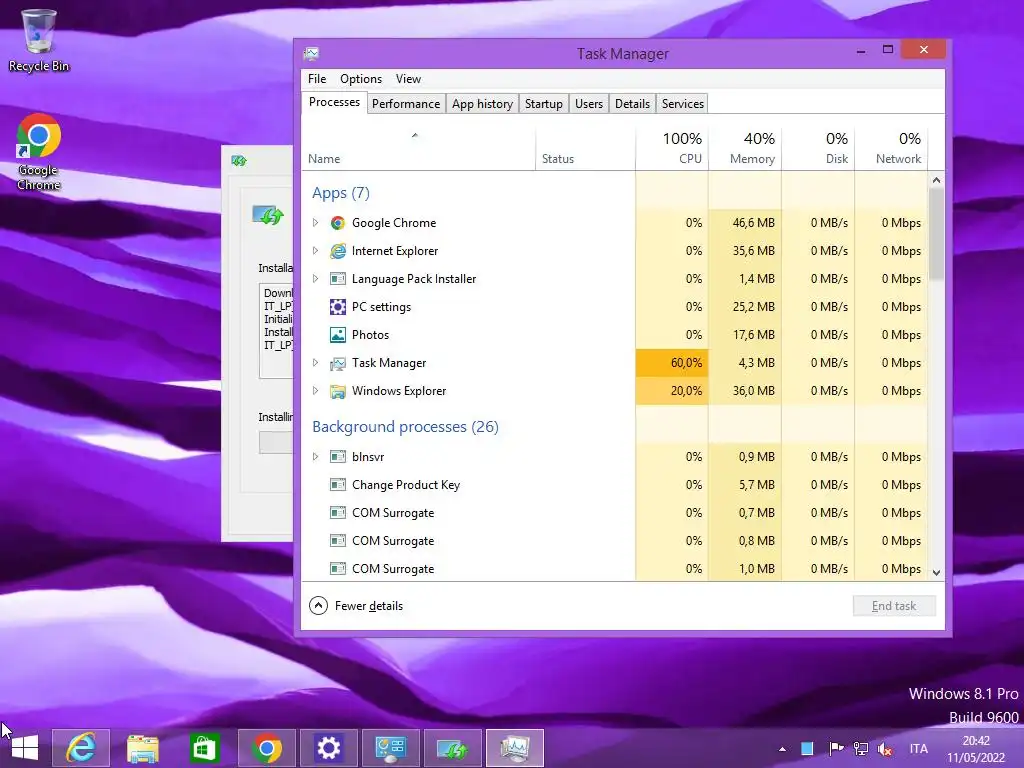Open File Explorer from the taskbar
1024x768 pixels.
(142, 748)
